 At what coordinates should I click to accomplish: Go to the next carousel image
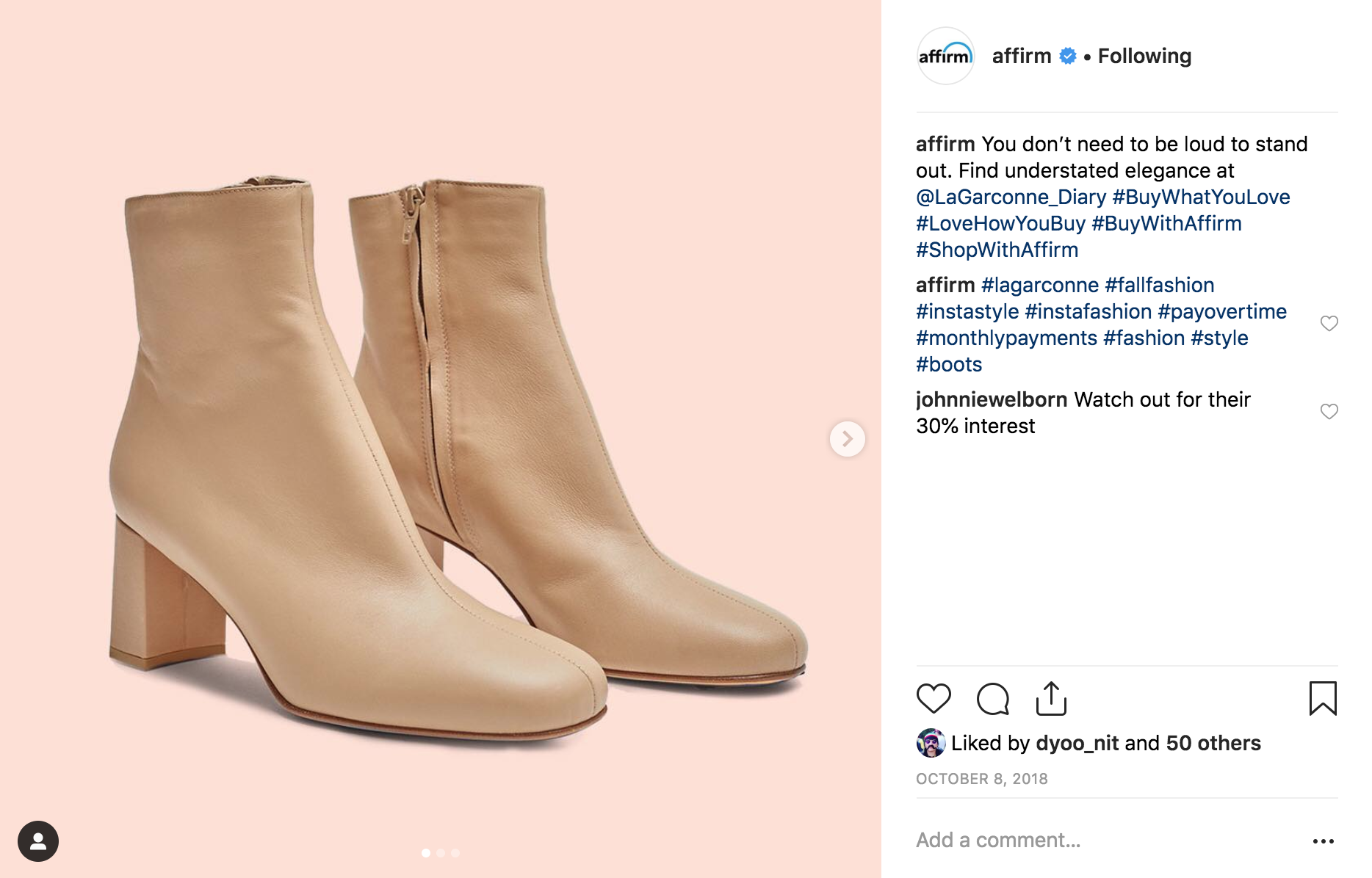pos(847,439)
